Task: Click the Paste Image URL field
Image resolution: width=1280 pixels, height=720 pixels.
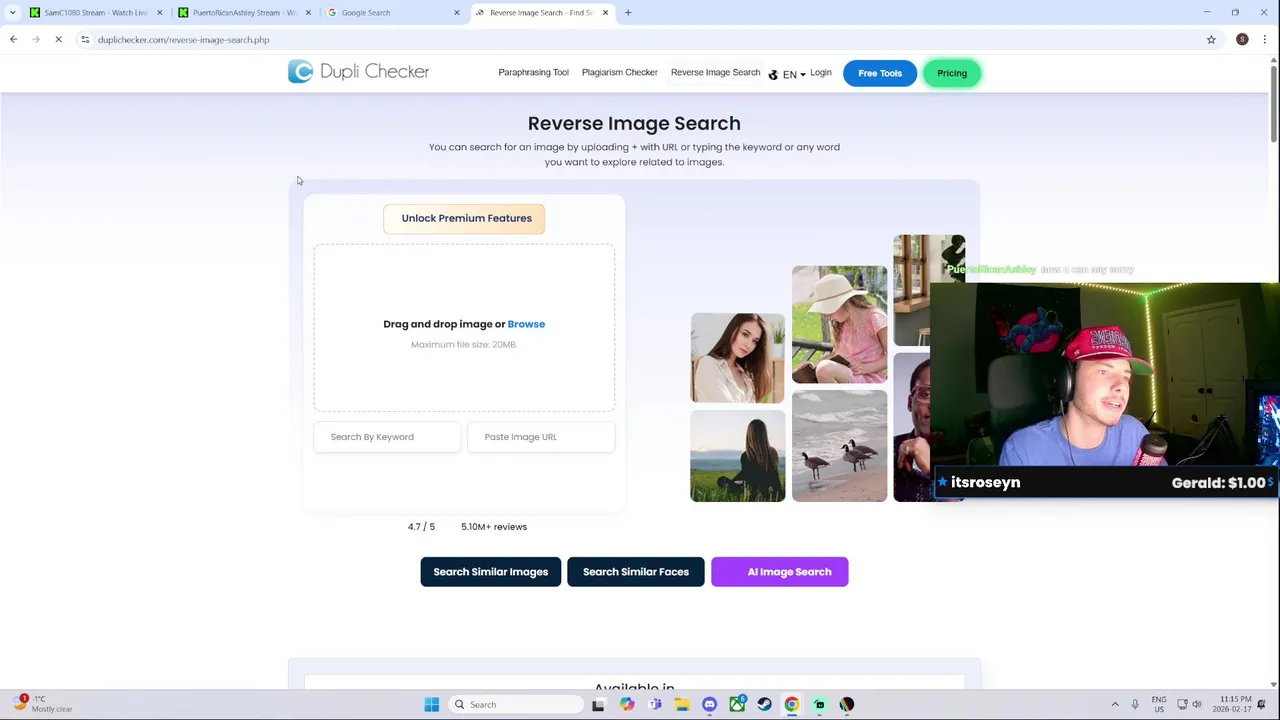Action: [541, 437]
